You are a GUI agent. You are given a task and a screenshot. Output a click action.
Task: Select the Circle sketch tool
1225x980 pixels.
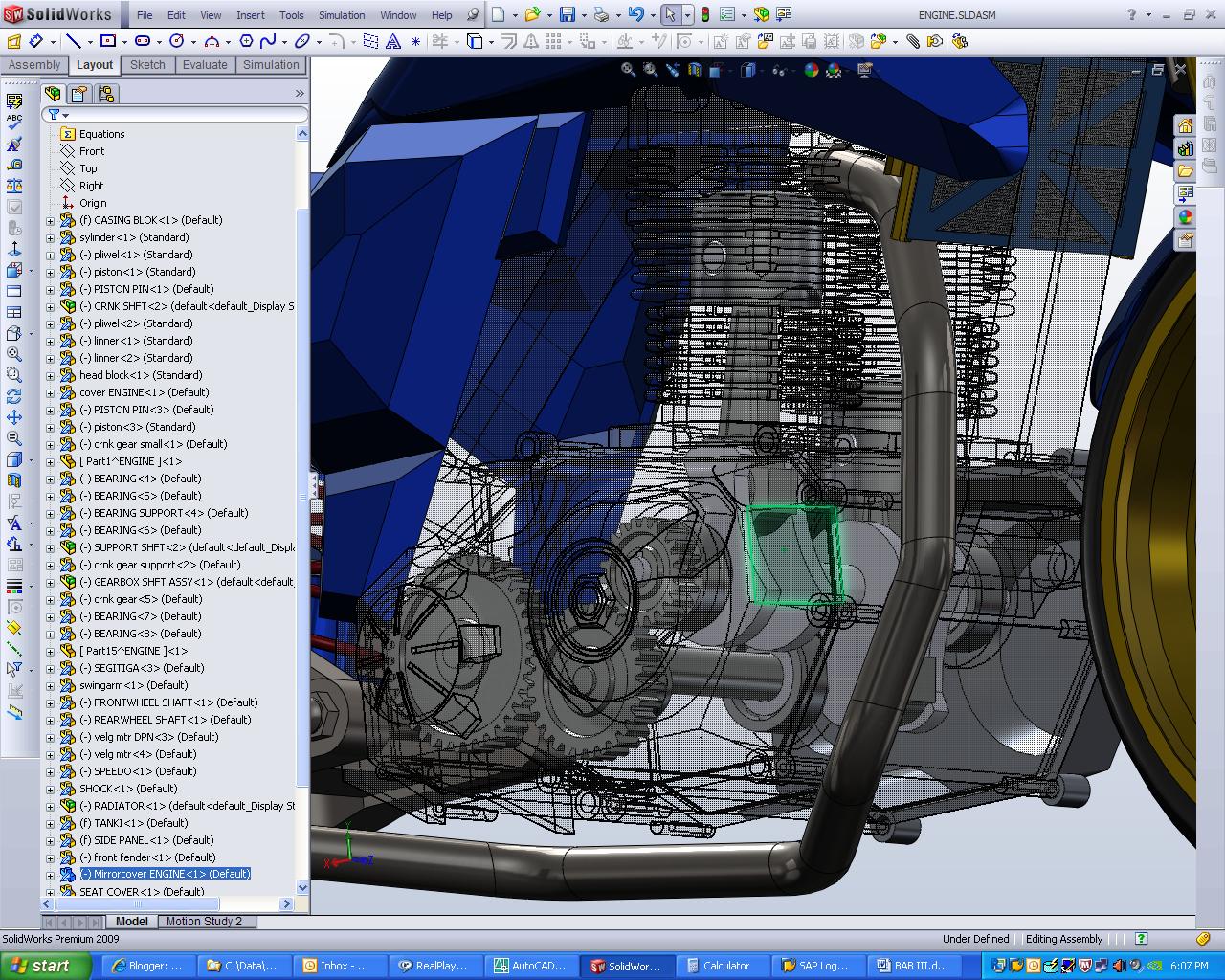point(178,41)
